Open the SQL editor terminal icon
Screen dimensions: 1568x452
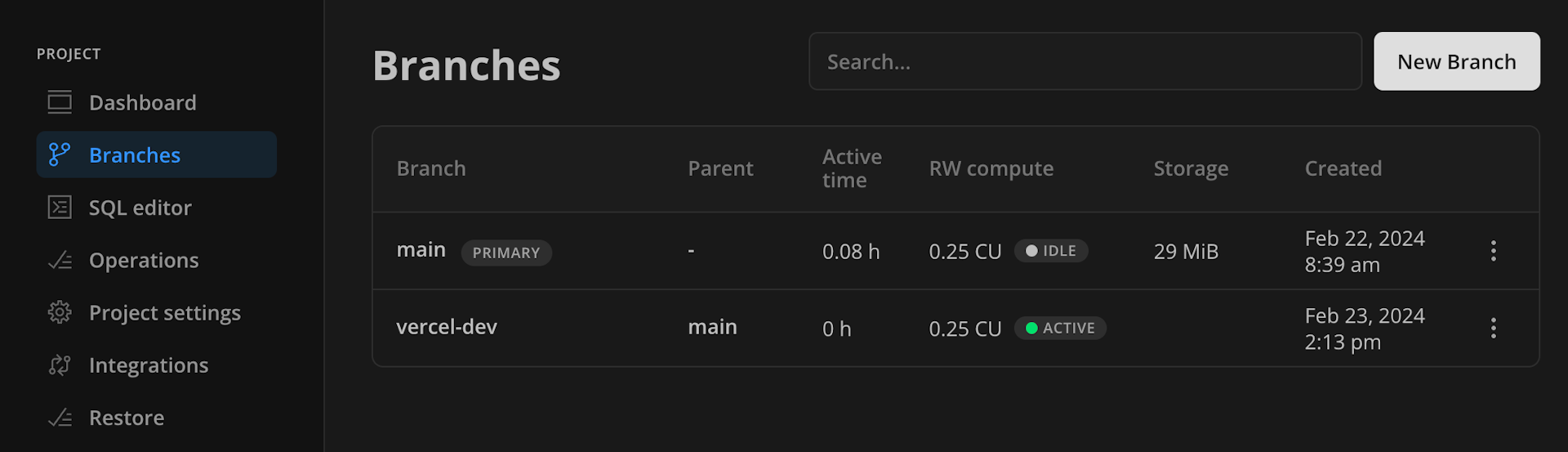(60, 208)
